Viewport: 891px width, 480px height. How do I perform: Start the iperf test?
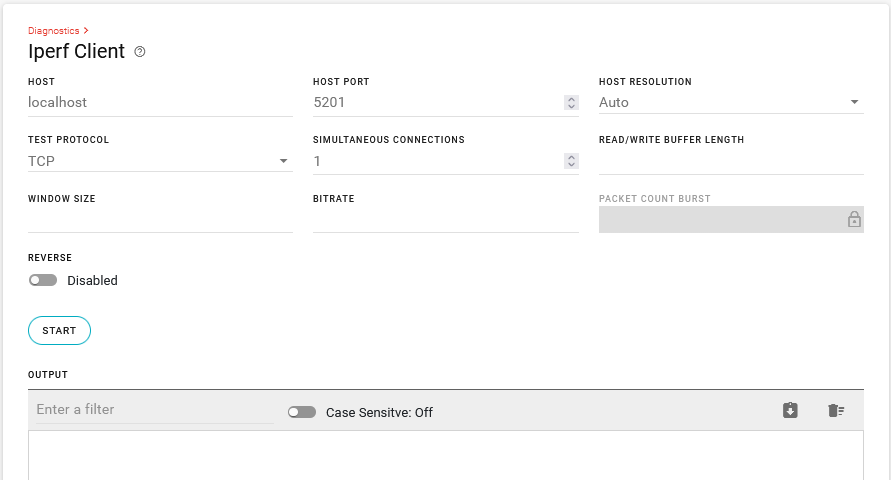(59, 331)
